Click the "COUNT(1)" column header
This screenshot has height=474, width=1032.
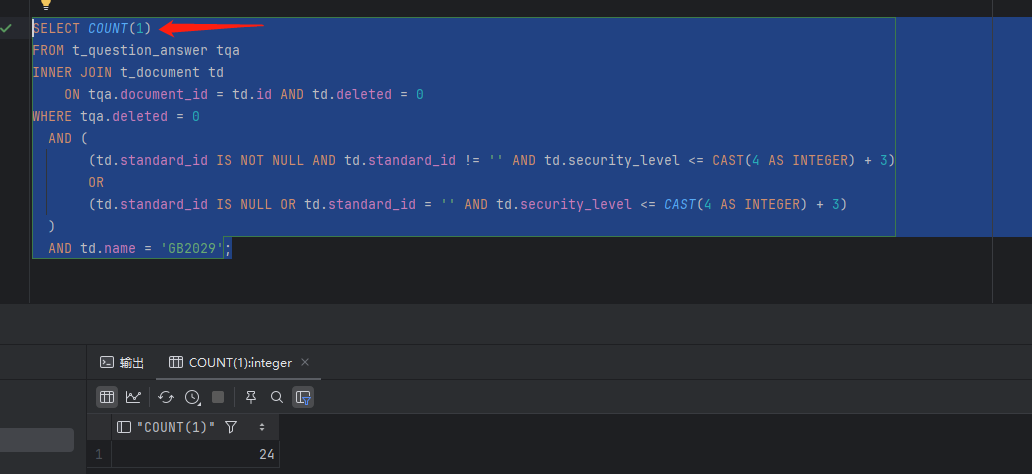tap(176, 427)
